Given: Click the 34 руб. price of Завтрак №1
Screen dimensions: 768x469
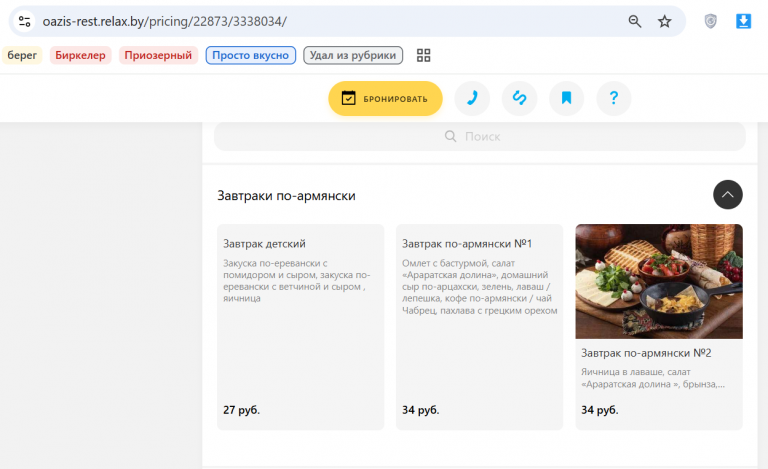Looking at the screenshot, I should pos(421,410).
